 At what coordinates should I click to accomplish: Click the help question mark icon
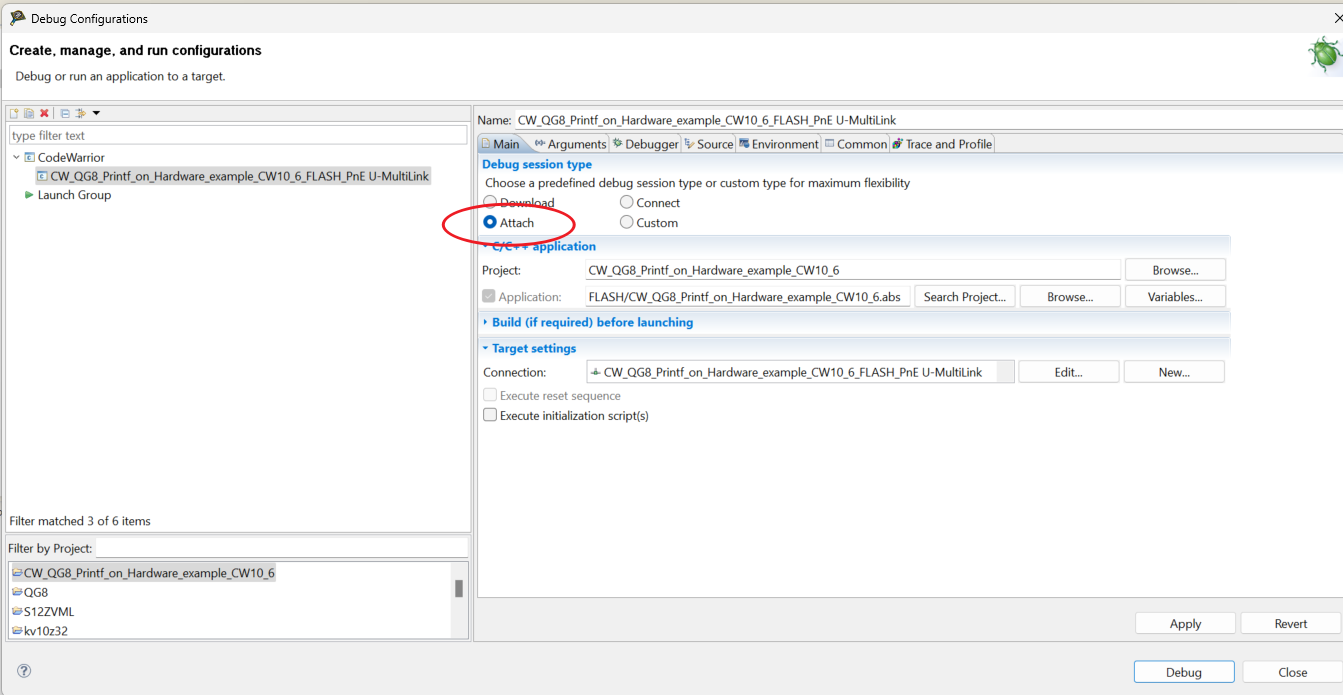tap(24, 671)
